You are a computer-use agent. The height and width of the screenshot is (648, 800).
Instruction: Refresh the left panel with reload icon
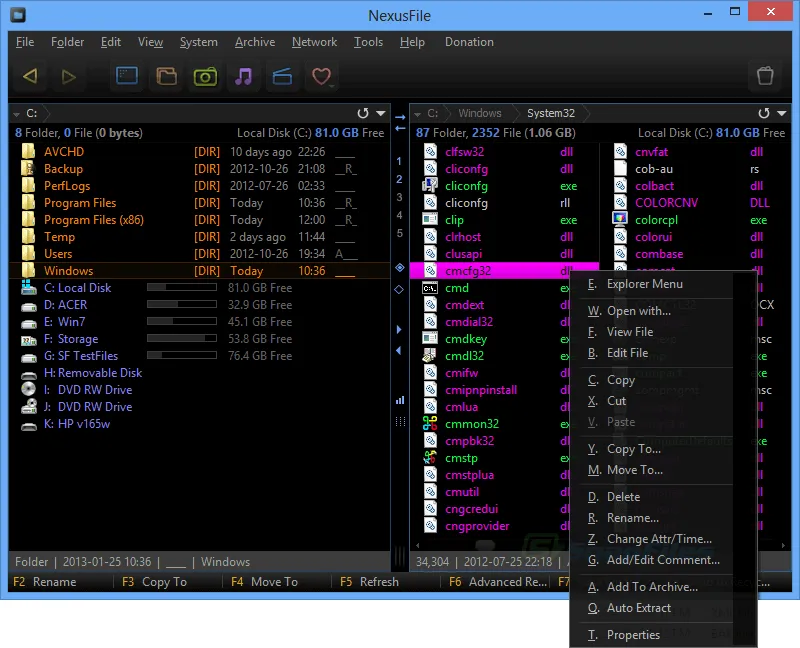[x=363, y=113]
